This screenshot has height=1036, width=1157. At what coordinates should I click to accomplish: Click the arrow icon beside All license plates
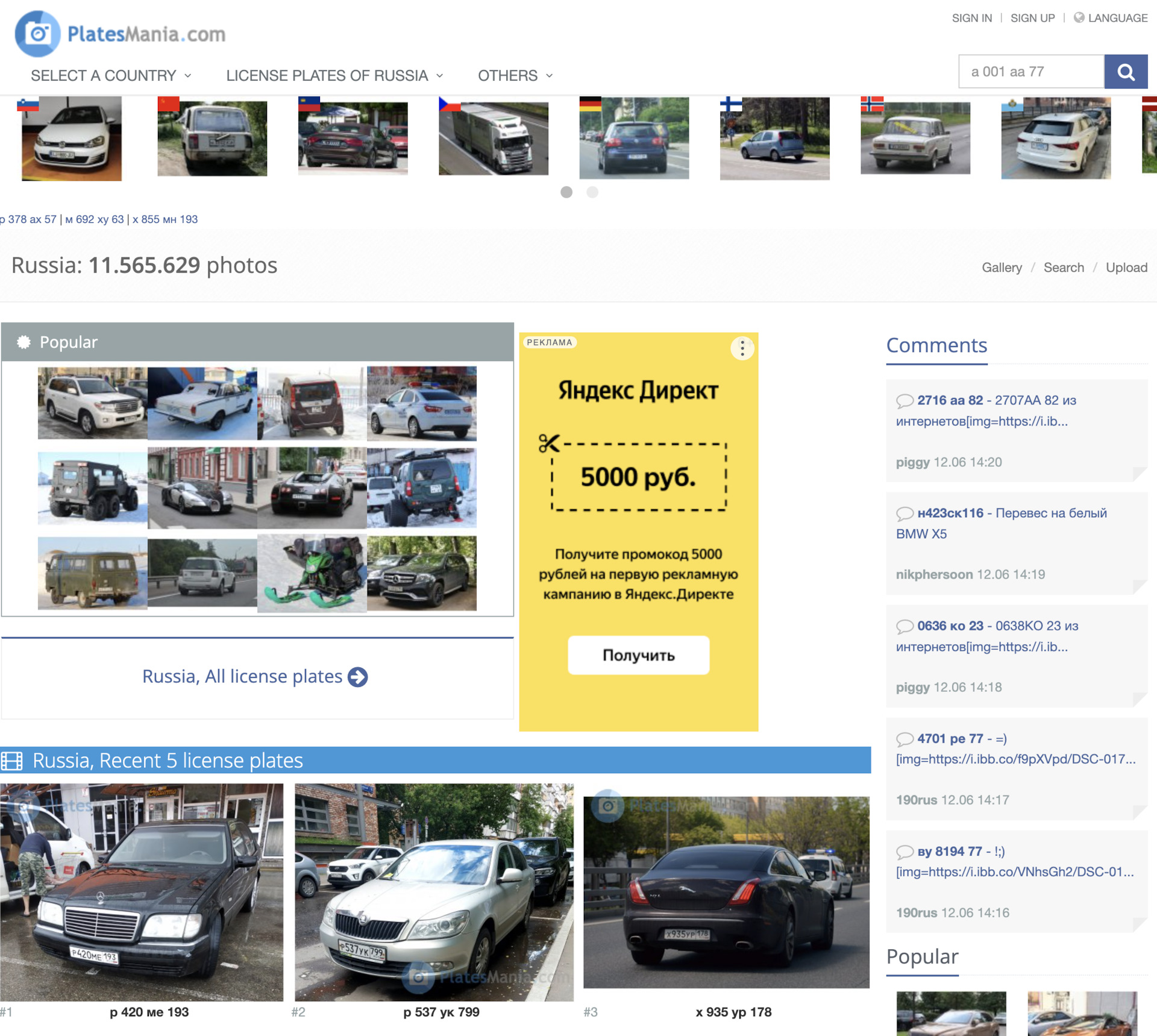coord(358,677)
